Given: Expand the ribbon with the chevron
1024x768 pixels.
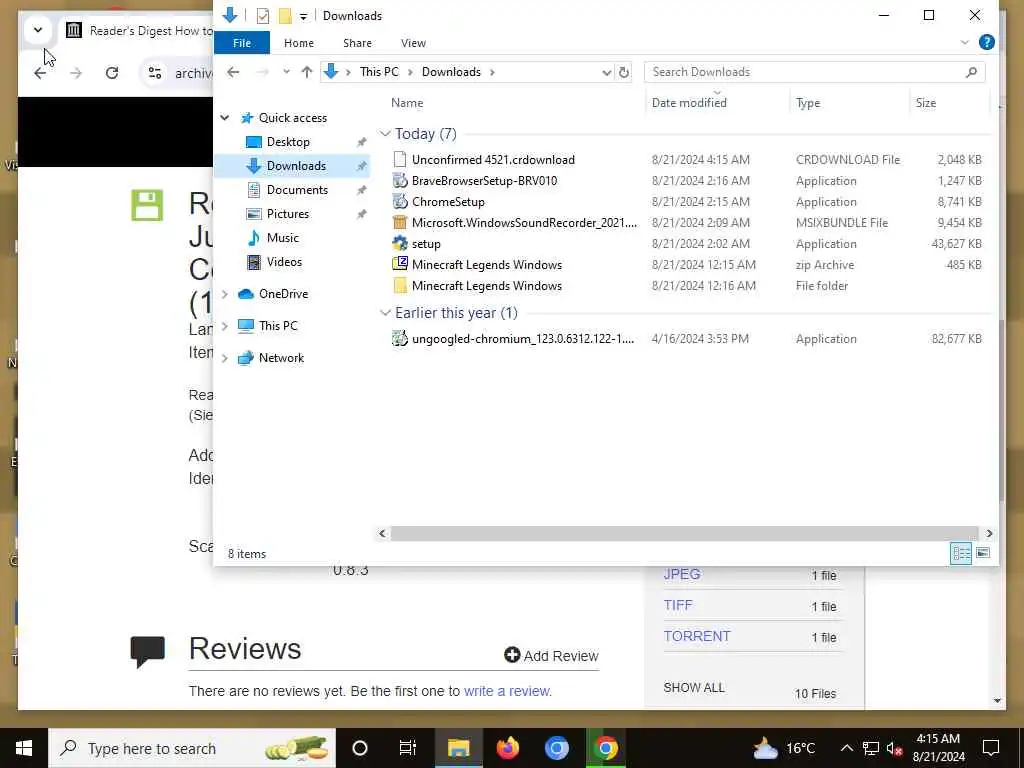Looking at the screenshot, I should click(965, 42).
